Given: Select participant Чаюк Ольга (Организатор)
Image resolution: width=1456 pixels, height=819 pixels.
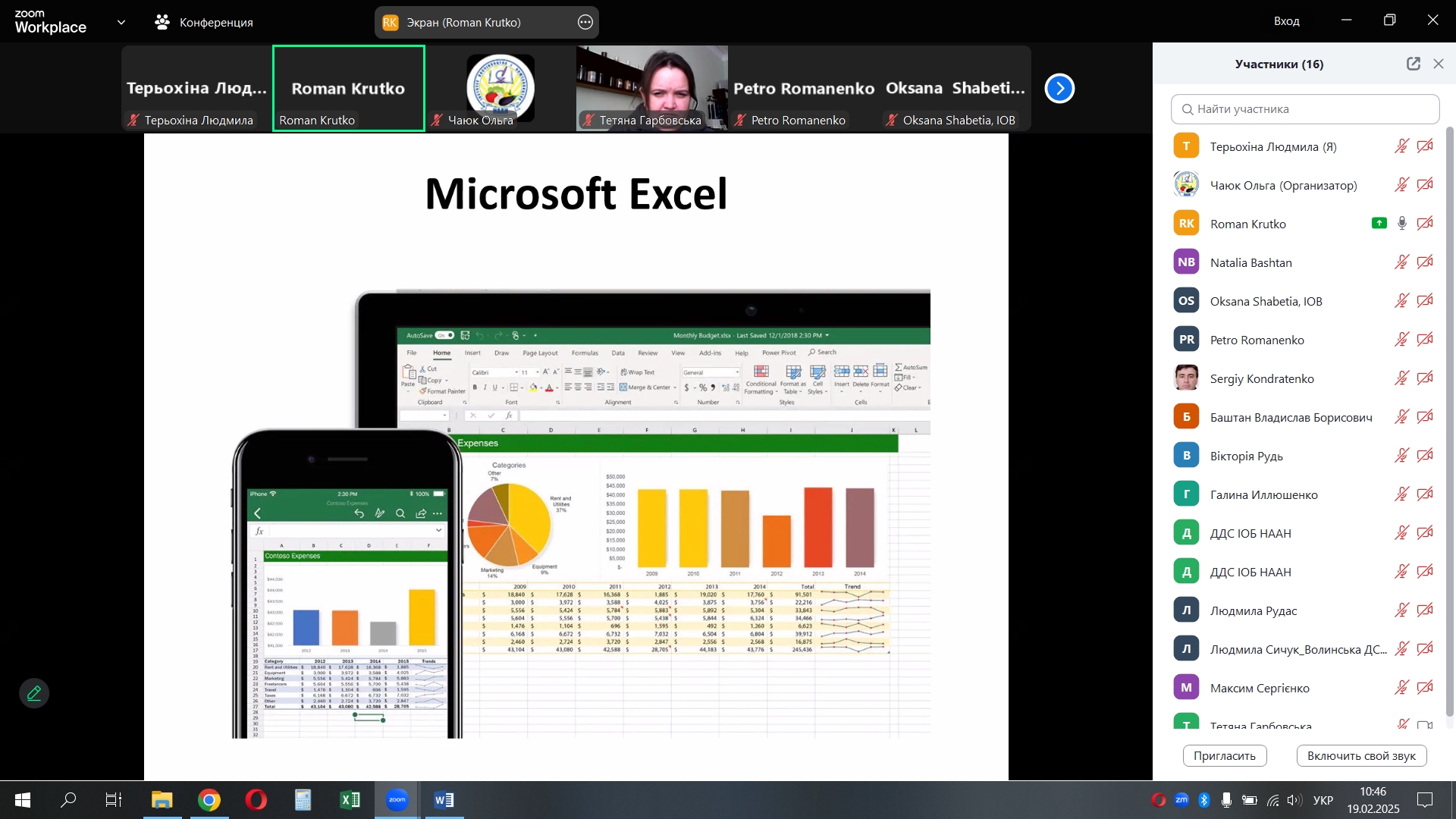Looking at the screenshot, I should pos(1304,185).
